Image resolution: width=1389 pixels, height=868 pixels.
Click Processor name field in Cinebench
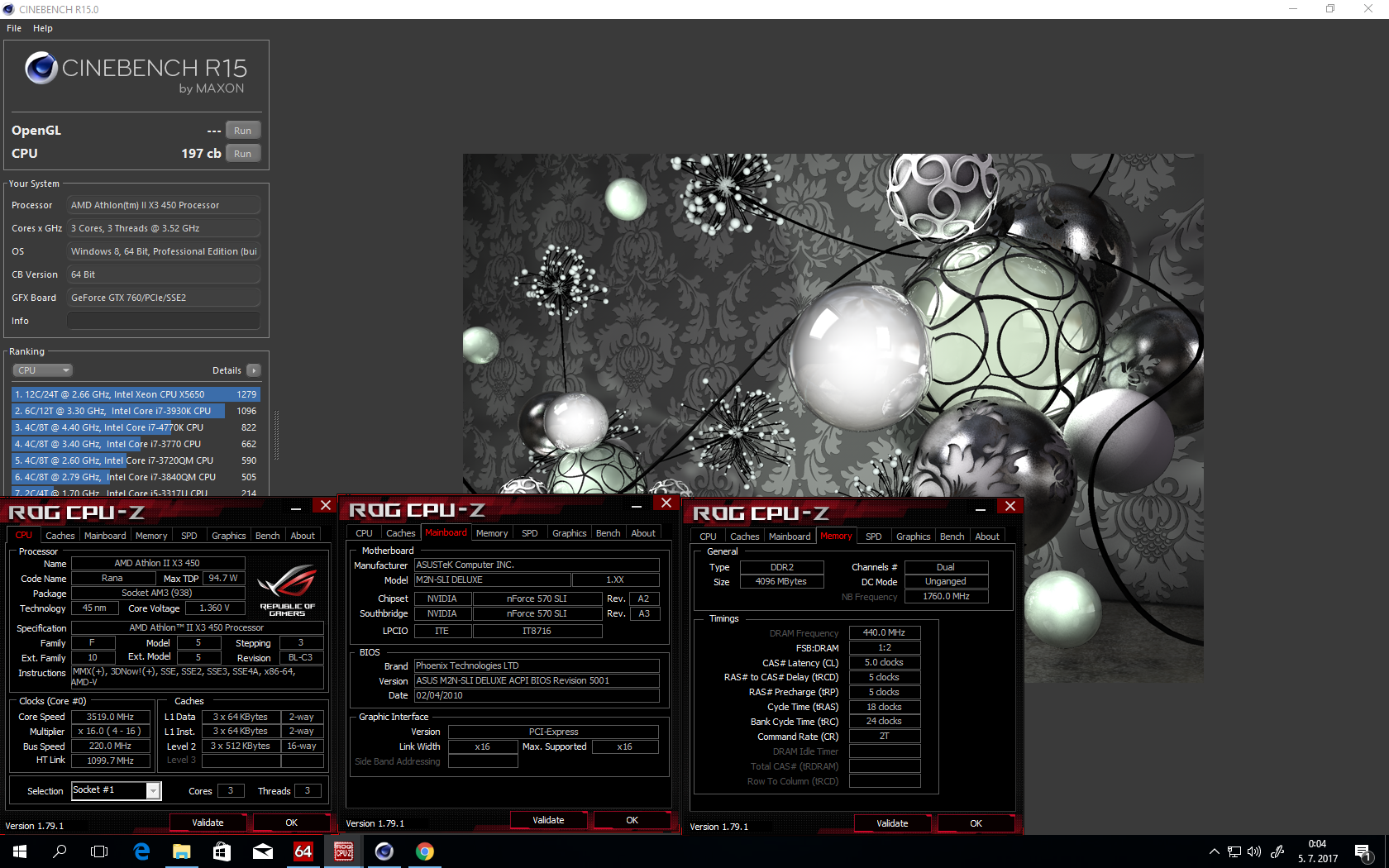pyautogui.click(x=164, y=205)
